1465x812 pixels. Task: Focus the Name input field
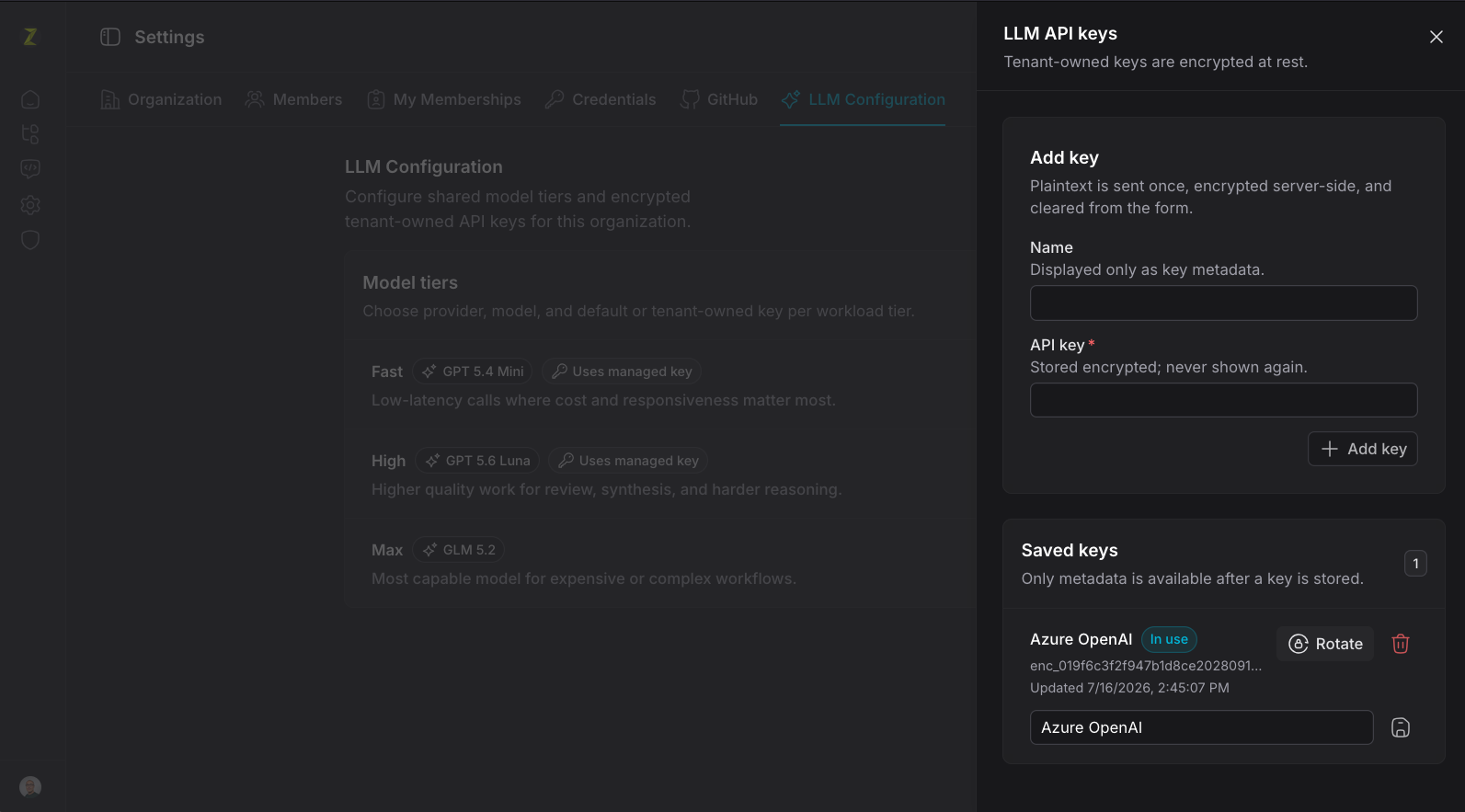[x=1223, y=303]
